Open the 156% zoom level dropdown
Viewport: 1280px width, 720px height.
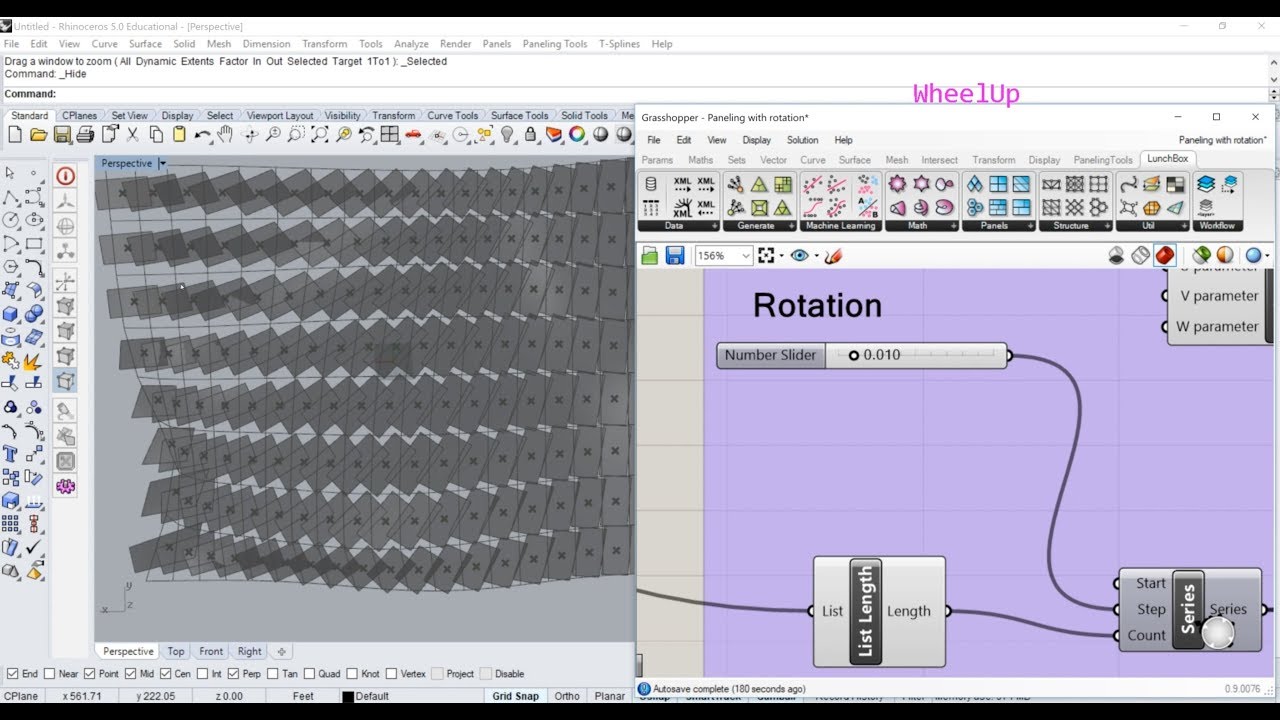(745, 256)
